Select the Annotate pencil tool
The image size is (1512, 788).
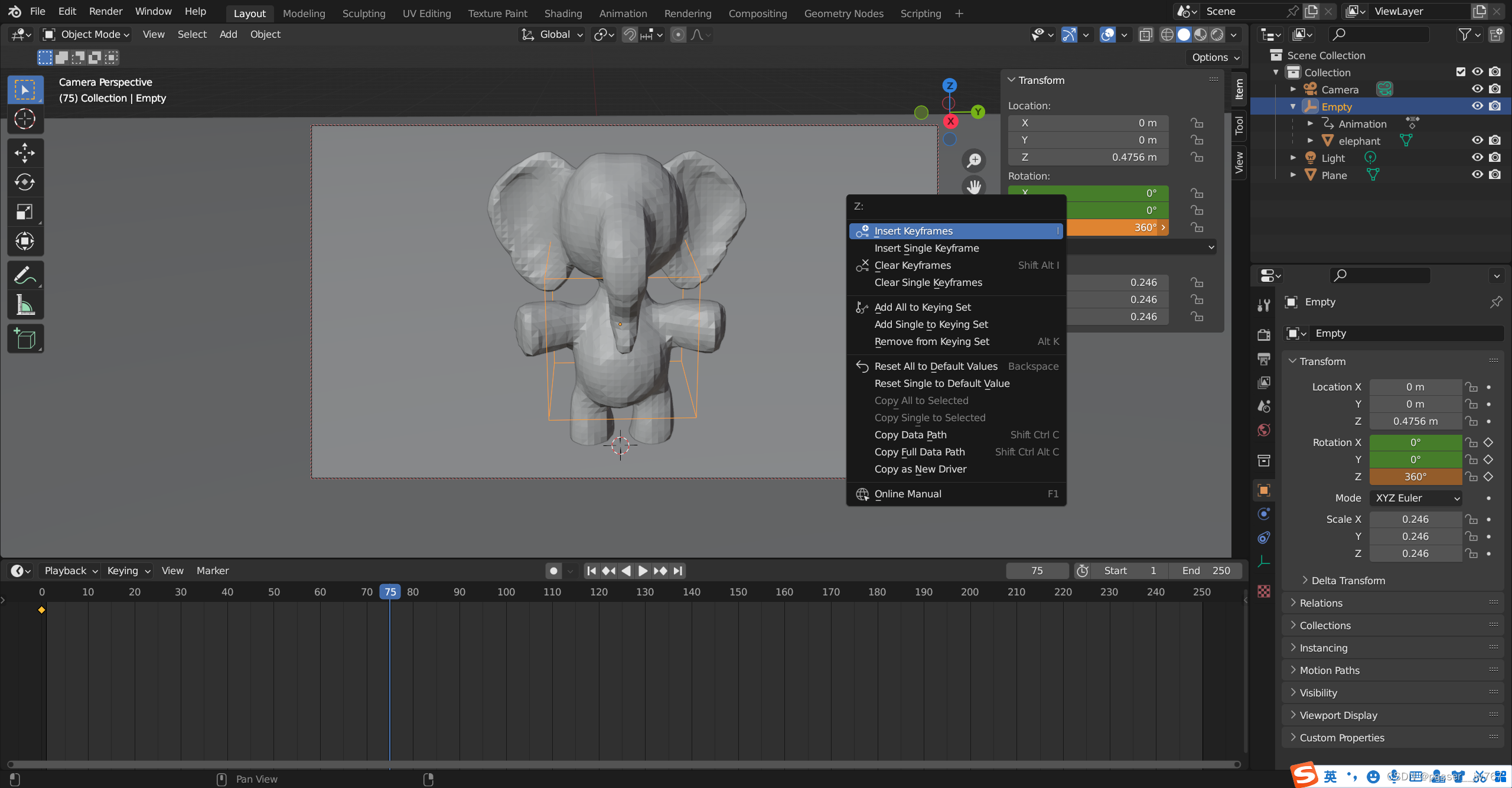[x=25, y=275]
